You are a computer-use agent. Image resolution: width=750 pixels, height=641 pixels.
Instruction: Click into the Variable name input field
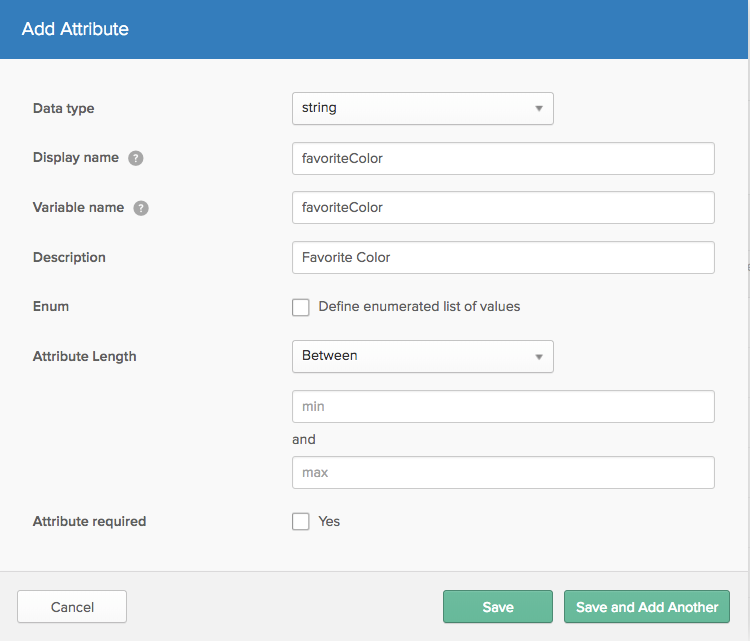tap(503, 208)
